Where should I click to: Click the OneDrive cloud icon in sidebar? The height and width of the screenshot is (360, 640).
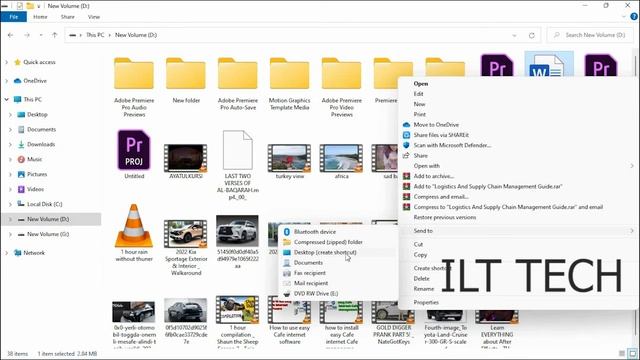(17, 81)
